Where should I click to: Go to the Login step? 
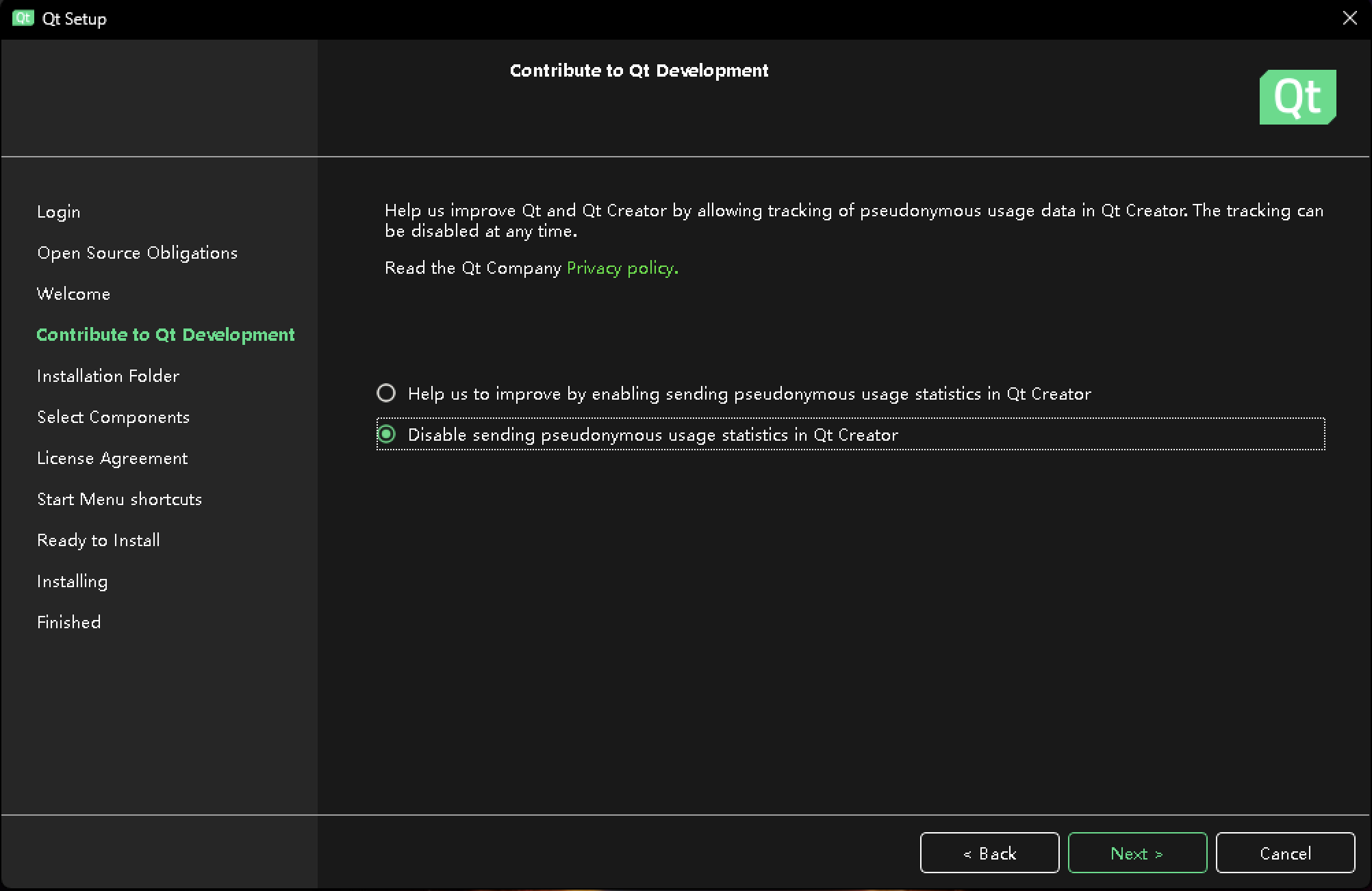[59, 211]
